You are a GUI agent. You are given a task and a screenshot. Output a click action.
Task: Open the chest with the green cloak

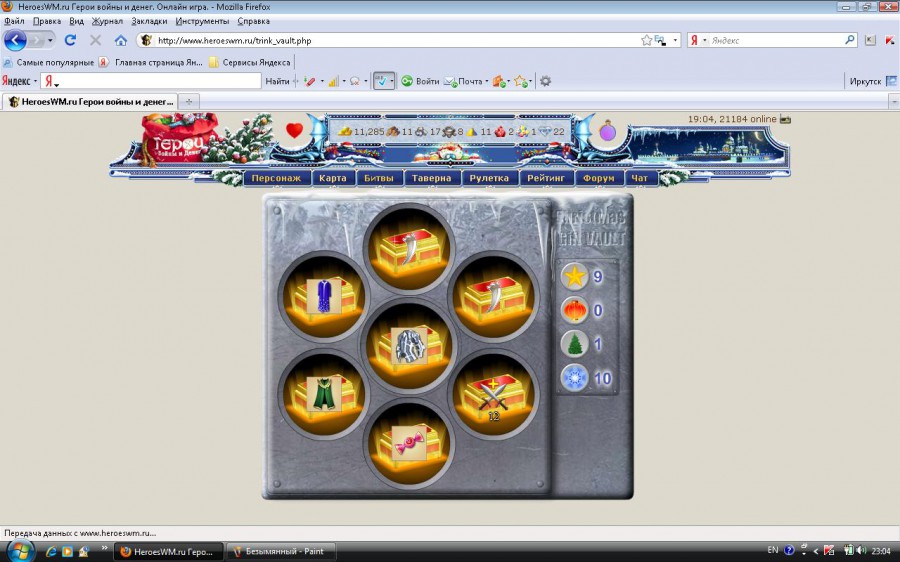point(324,393)
